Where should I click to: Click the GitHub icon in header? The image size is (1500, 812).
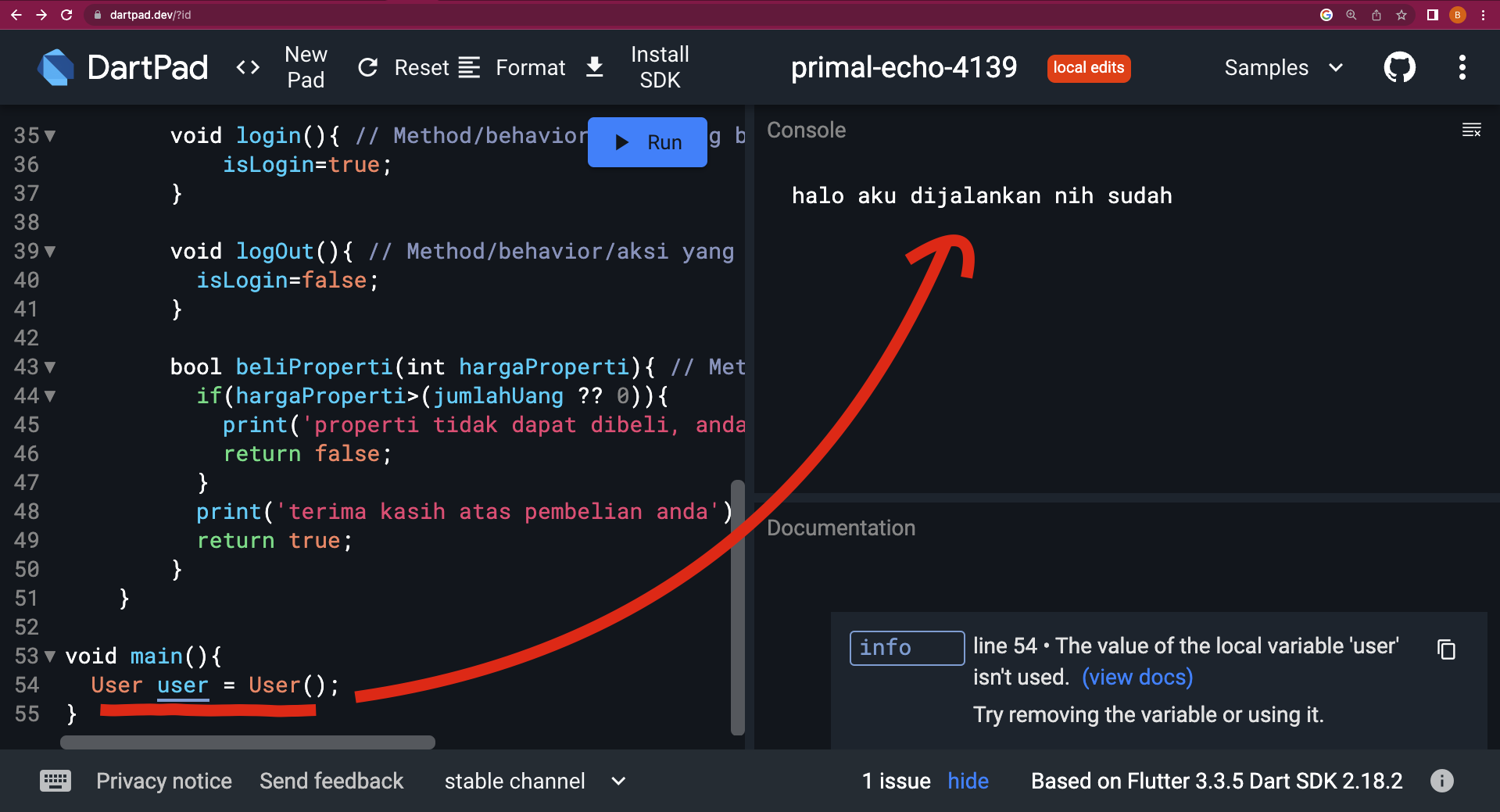[x=1399, y=68]
